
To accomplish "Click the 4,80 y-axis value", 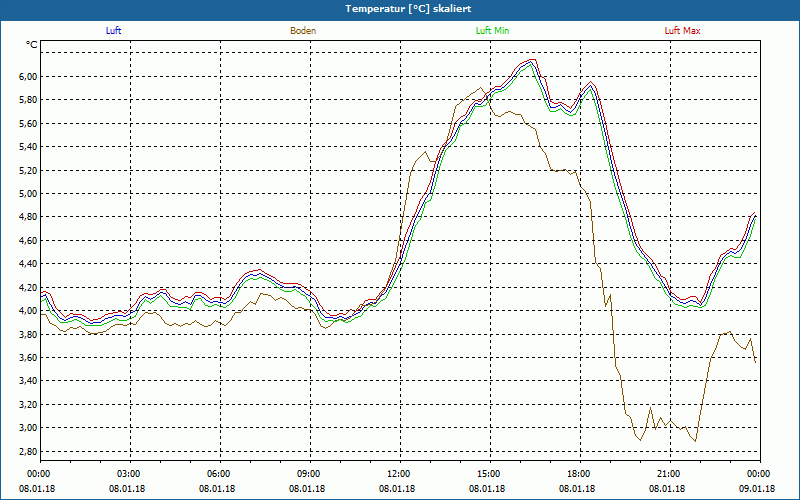I will (x=29, y=217).
